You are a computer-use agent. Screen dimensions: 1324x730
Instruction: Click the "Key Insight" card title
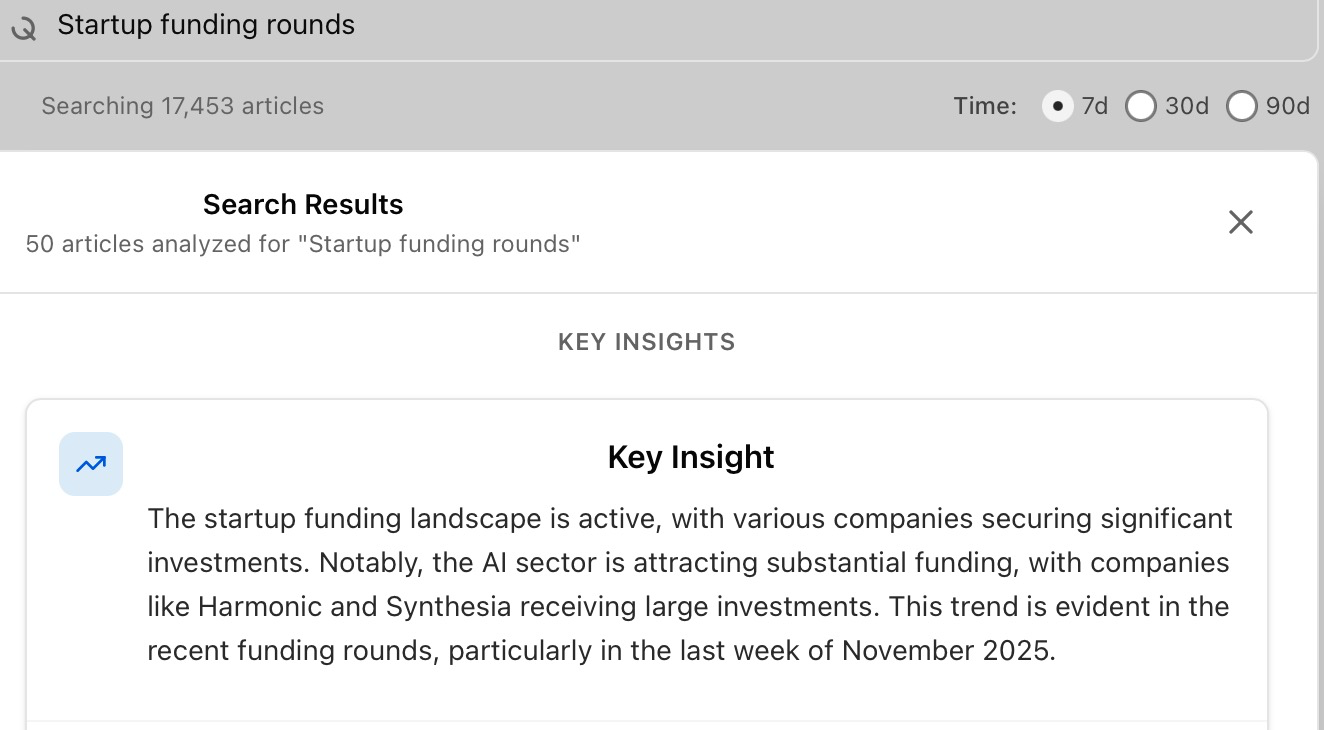coord(691,457)
